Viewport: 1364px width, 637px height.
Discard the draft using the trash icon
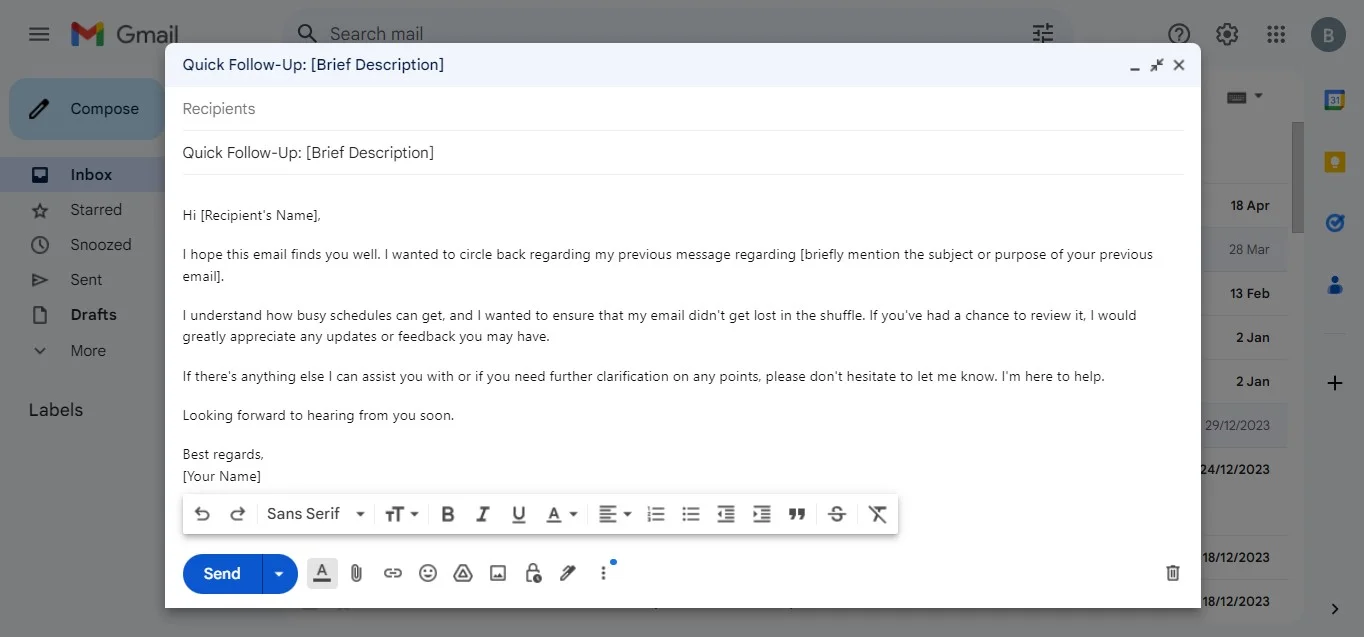tap(1172, 573)
